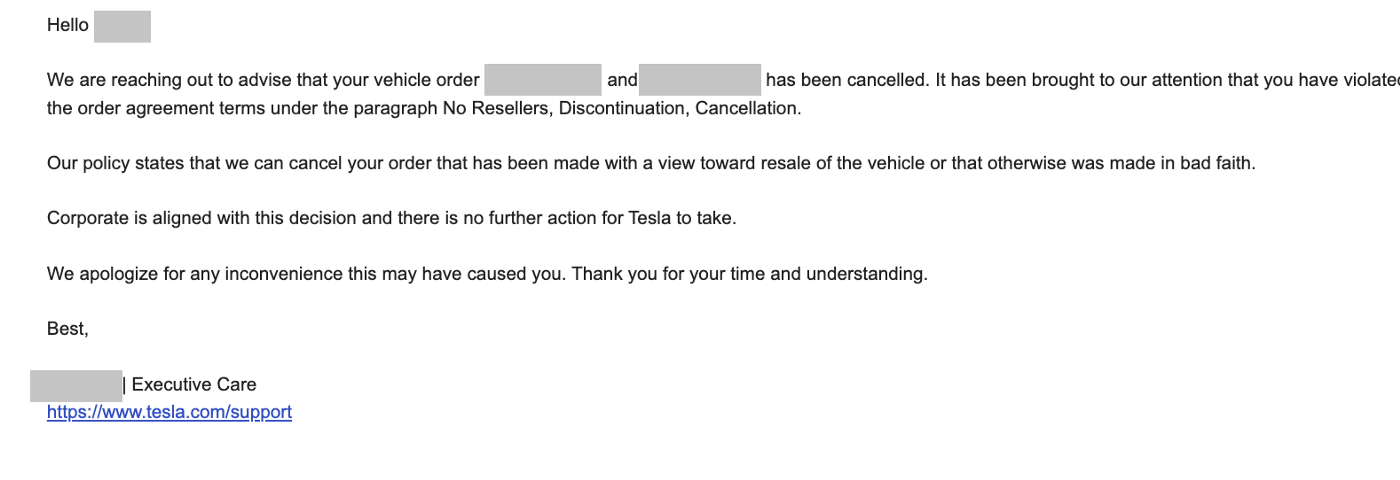Viewport: 1400px width, 480px height.
Task: Click the phrase No Resellers, Discontinuation, Cancellation
Action: pyautogui.click(x=622, y=108)
